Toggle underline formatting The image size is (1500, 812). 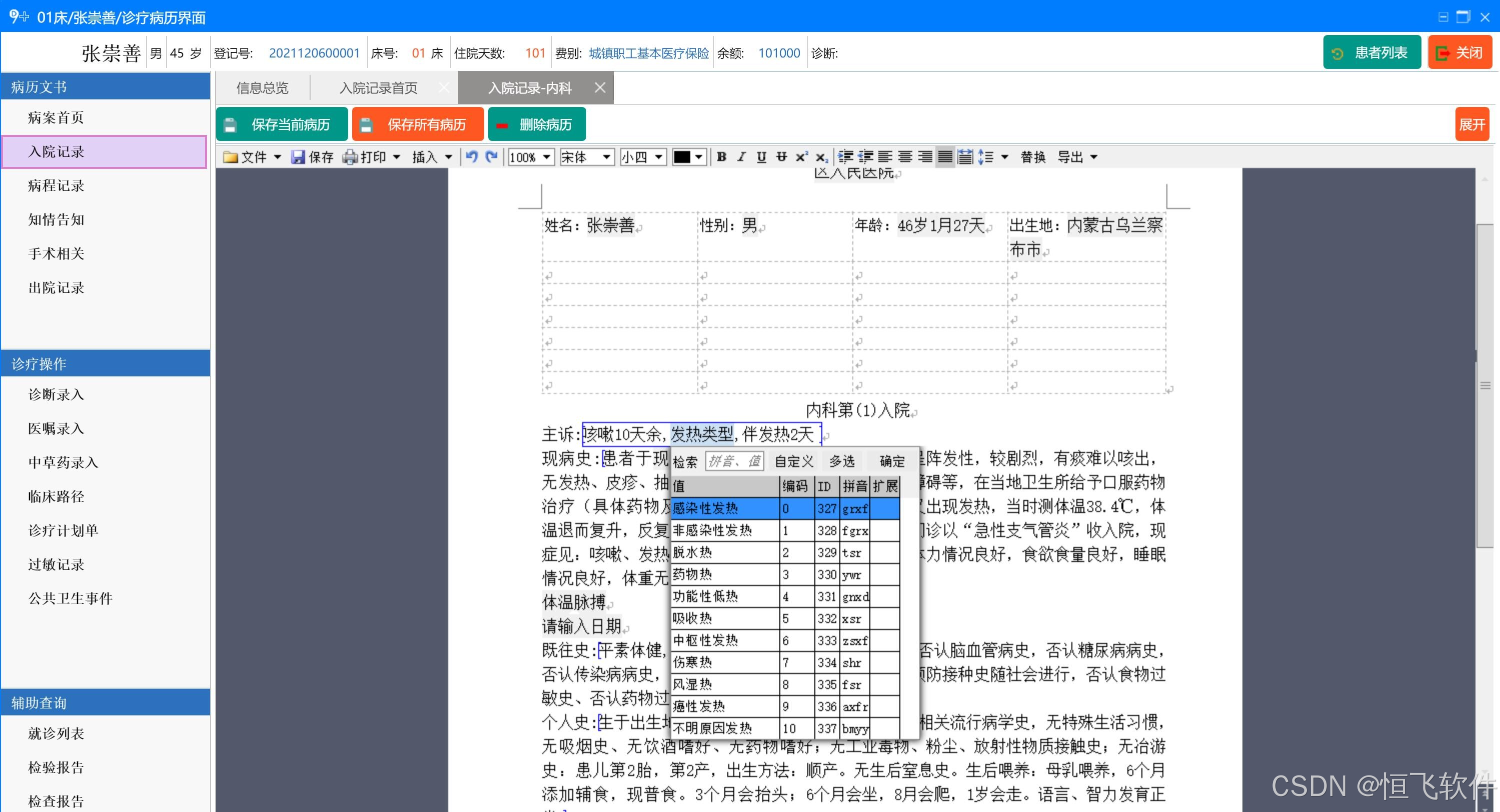(x=761, y=156)
